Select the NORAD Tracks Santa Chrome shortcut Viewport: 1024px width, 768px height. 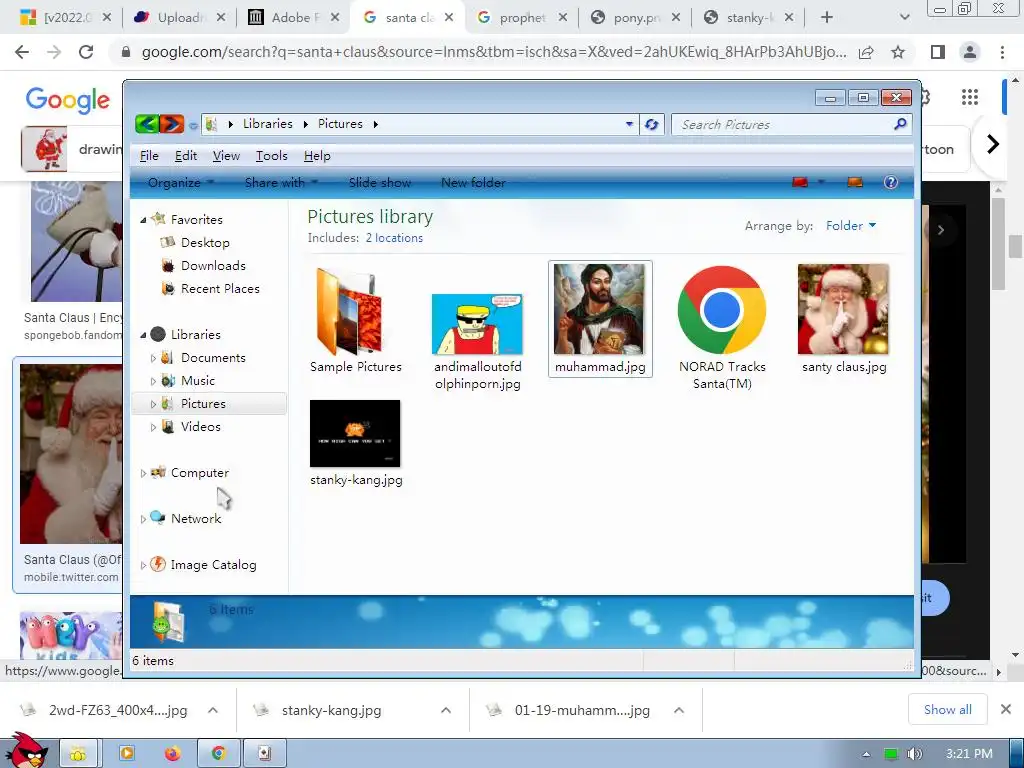[722, 327]
